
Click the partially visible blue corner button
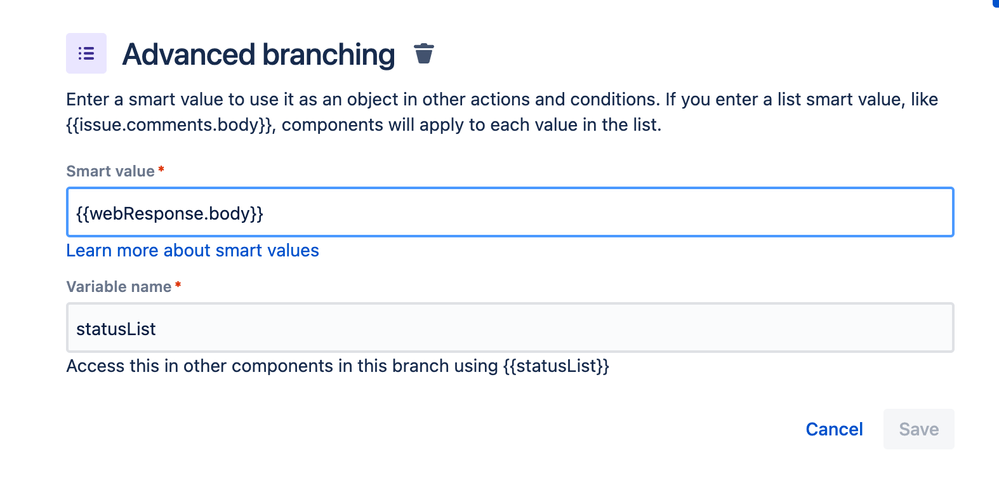(x=995, y=3)
